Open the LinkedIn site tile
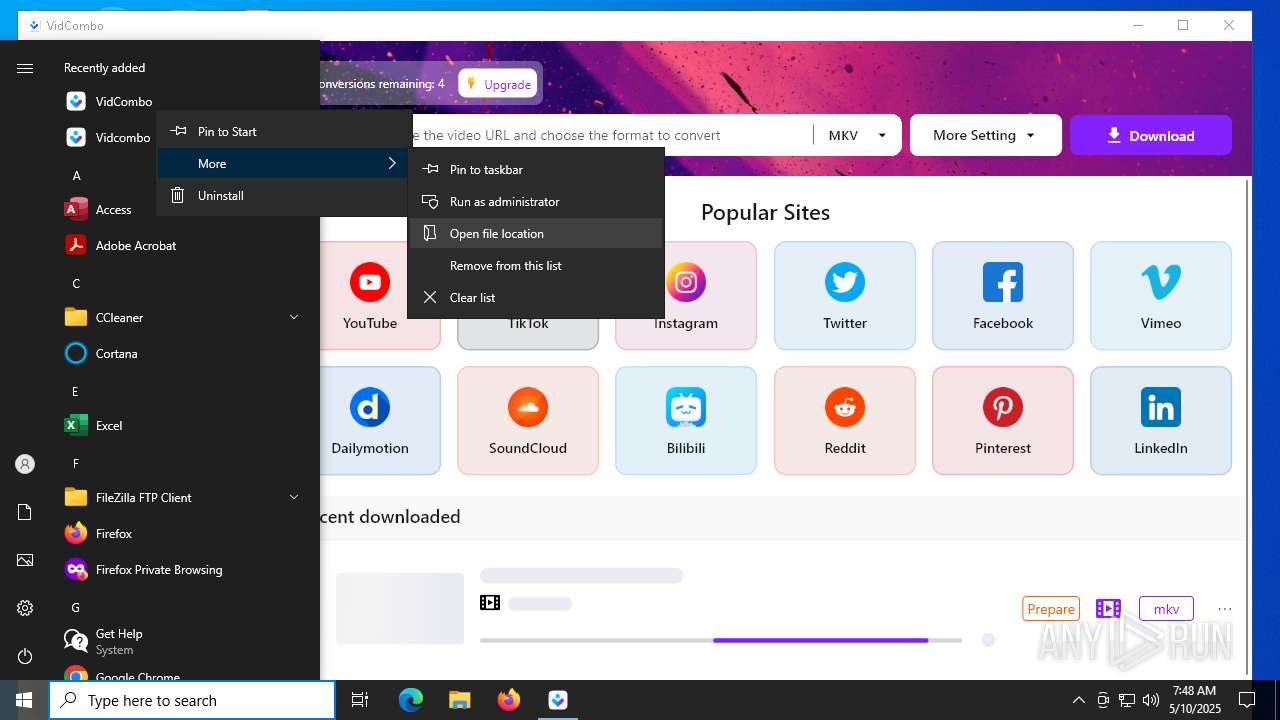The height and width of the screenshot is (720, 1280). click(1161, 420)
